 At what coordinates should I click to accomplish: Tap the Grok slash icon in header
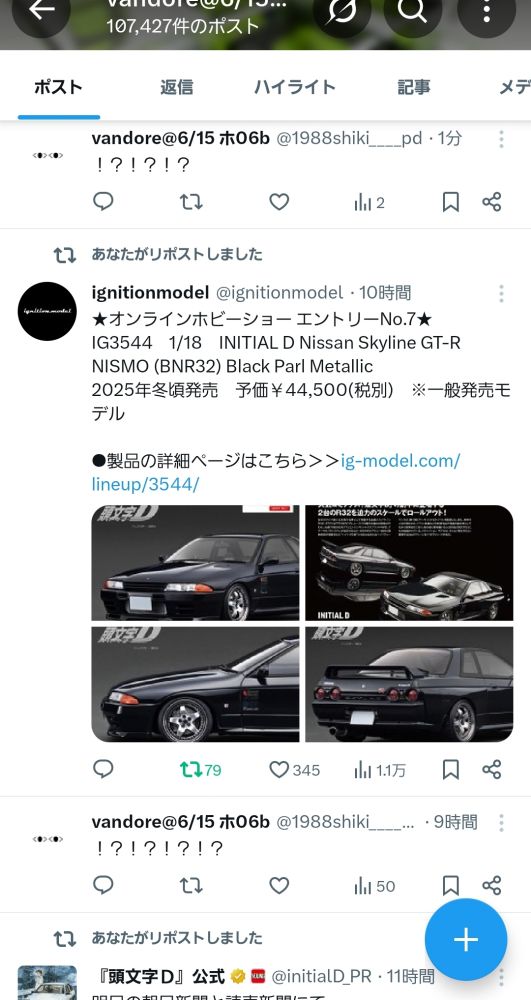pos(342,10)
